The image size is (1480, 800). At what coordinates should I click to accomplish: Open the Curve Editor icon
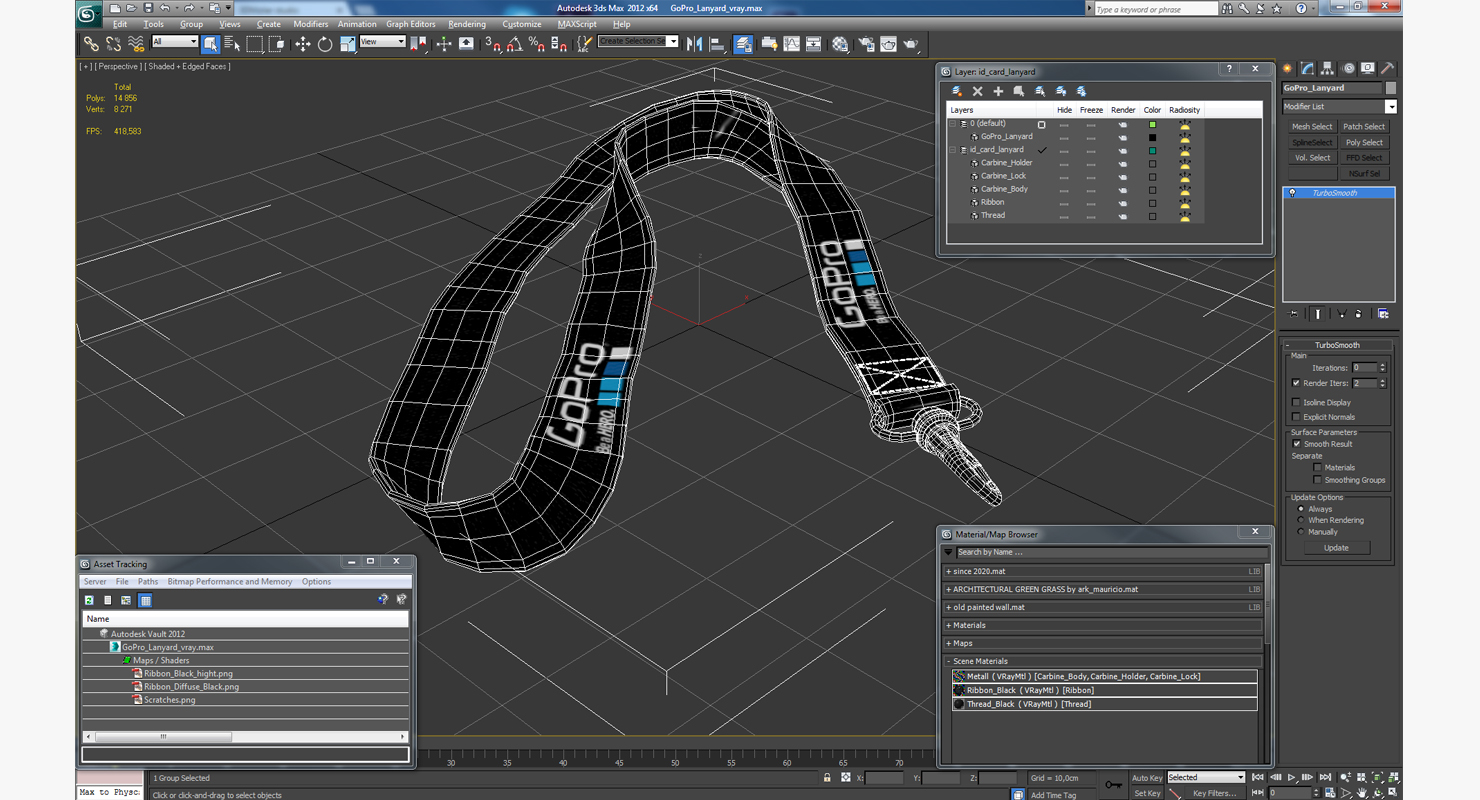pyautogui.click(x=792, y=44)
